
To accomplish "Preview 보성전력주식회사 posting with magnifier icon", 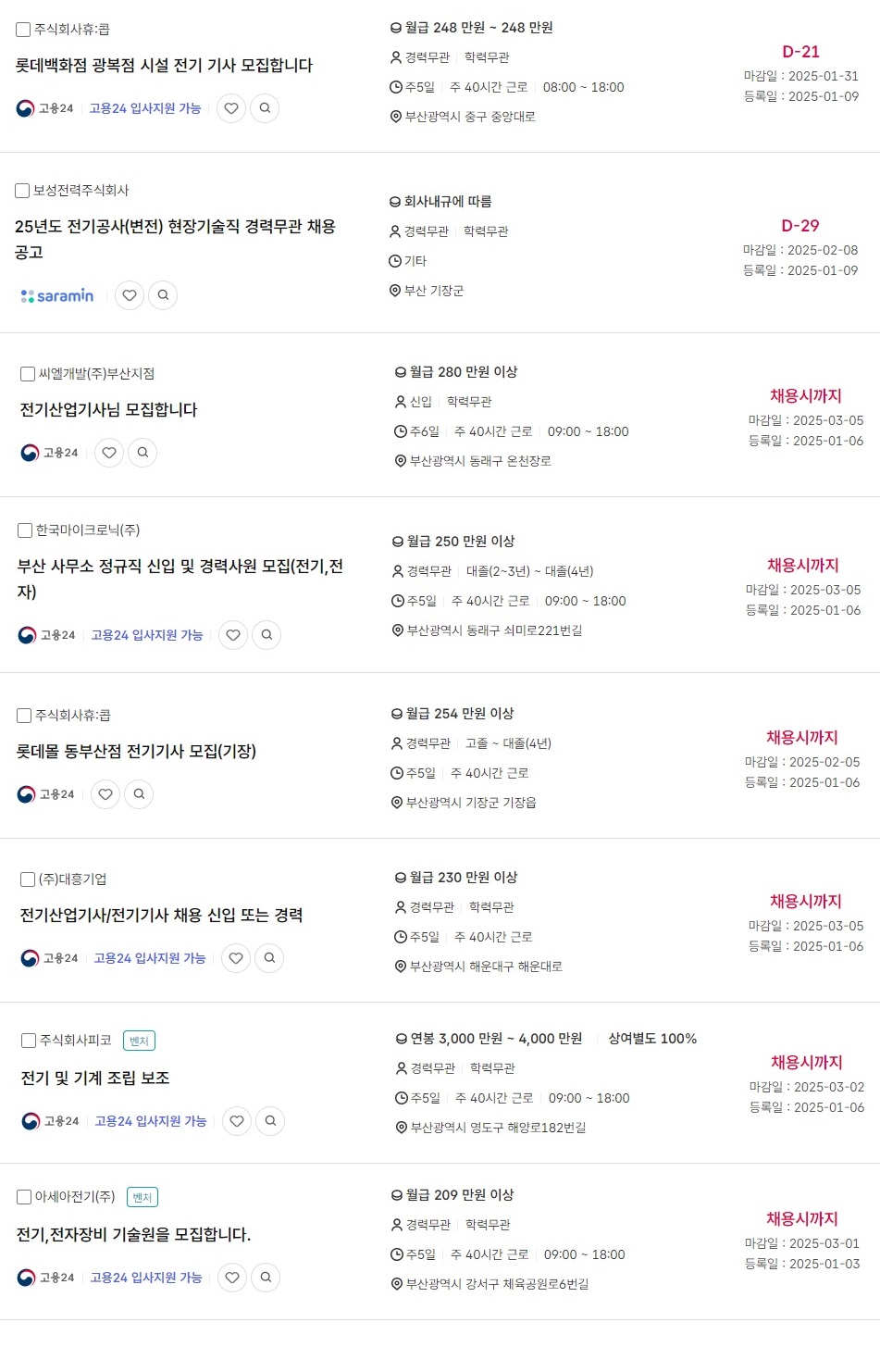I will pos(163,295).
